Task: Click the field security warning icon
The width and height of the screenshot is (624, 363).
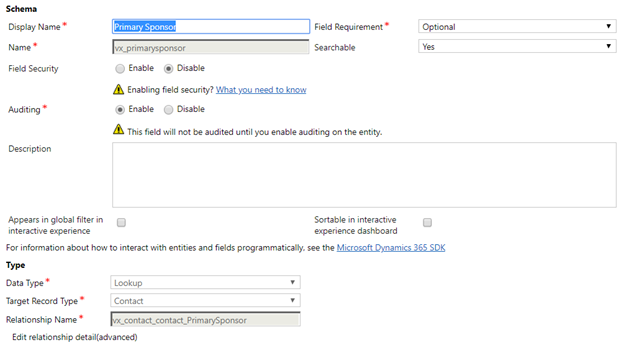Action: (x=119, y=89)
